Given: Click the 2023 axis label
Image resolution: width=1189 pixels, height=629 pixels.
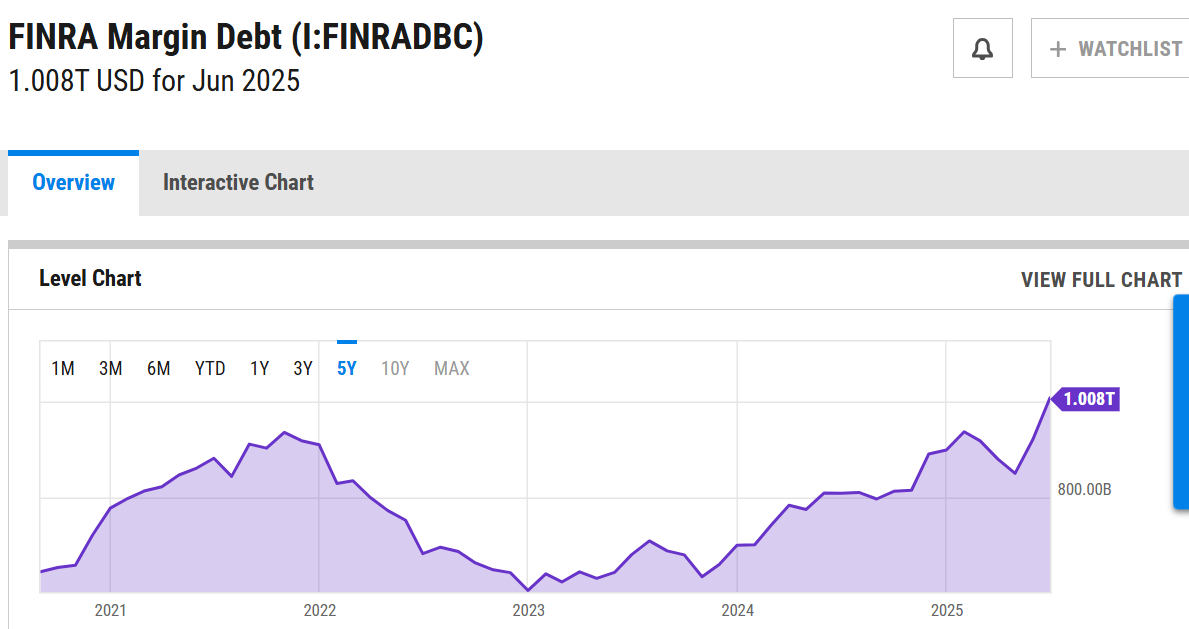Looking at the screenshot, I should (529, 611).
